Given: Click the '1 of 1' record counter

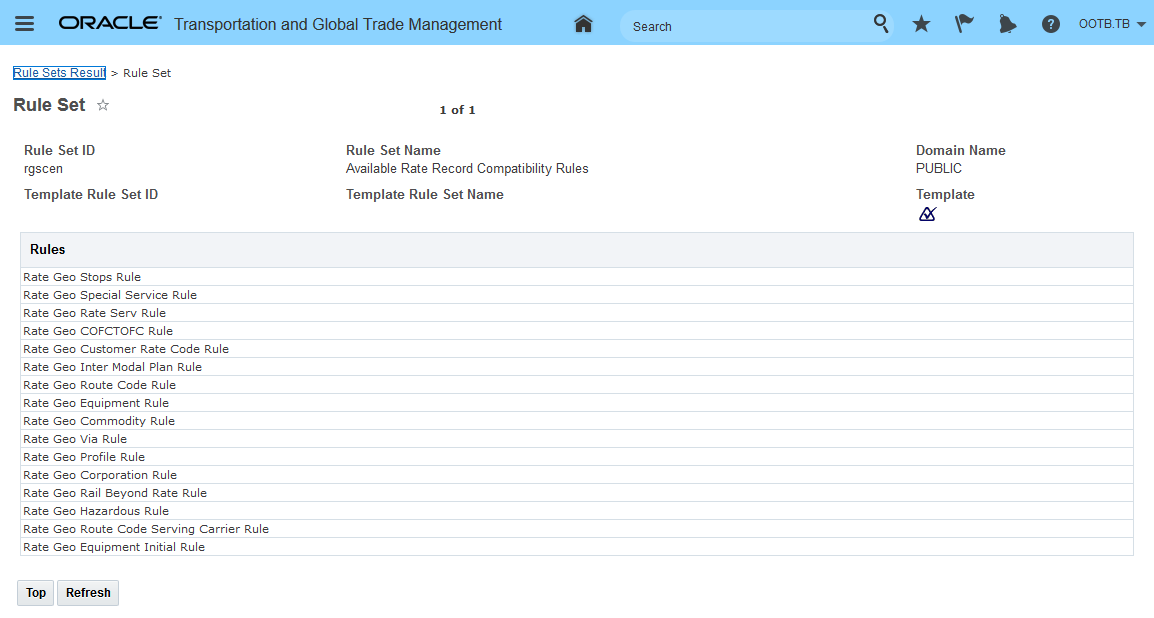Looking at the screenshot, I should (x=457, y=110).
